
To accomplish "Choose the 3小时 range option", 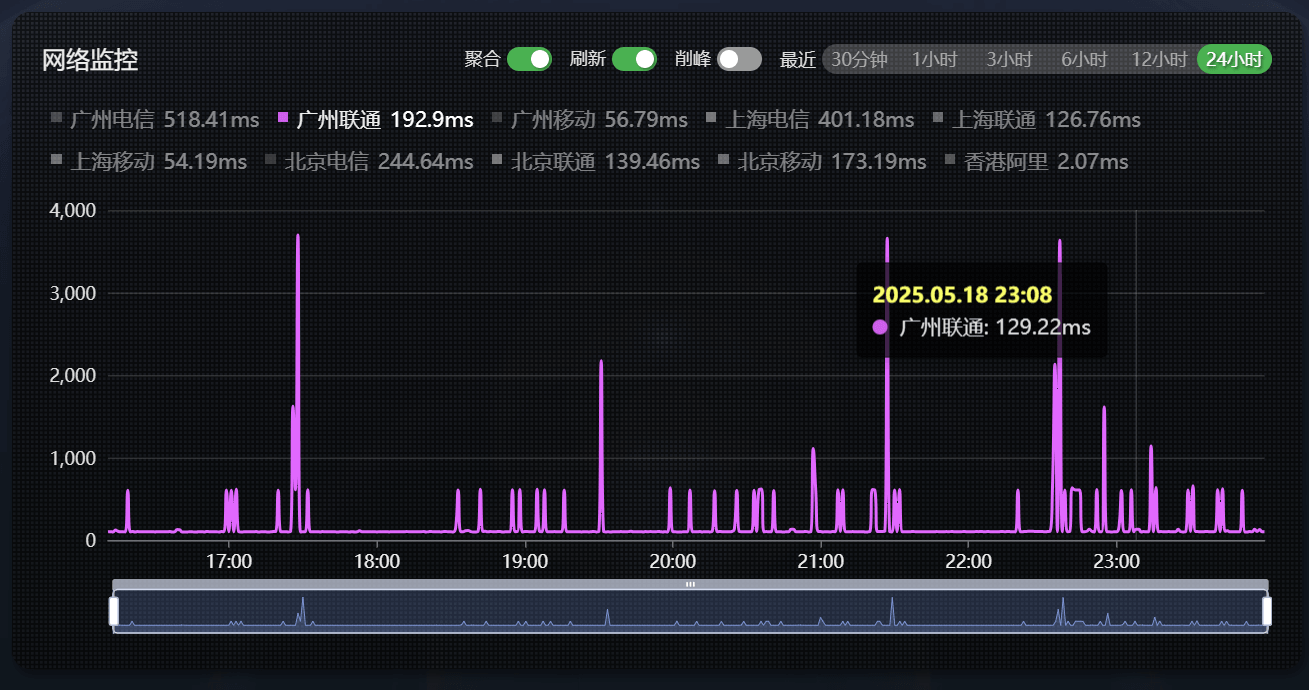I will (1009, 60).
